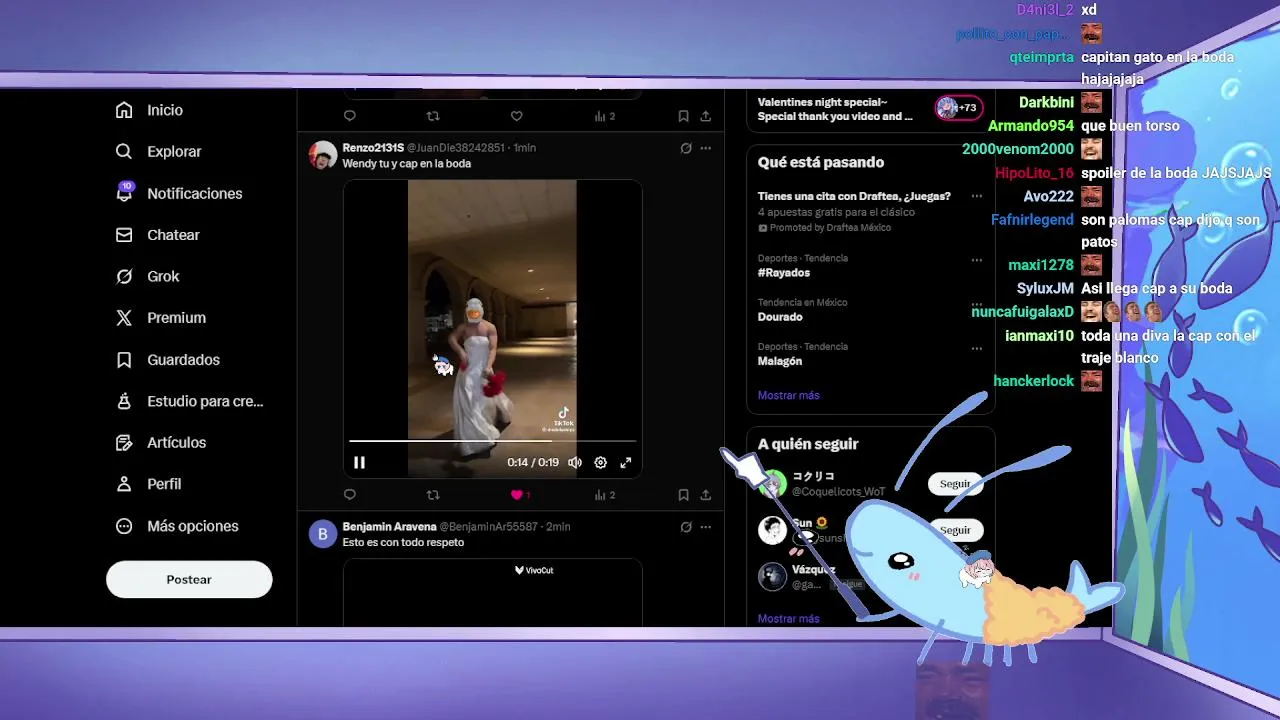Open the Dourado trending topic
Screen dimensions: 1280x720
[780, 317]
